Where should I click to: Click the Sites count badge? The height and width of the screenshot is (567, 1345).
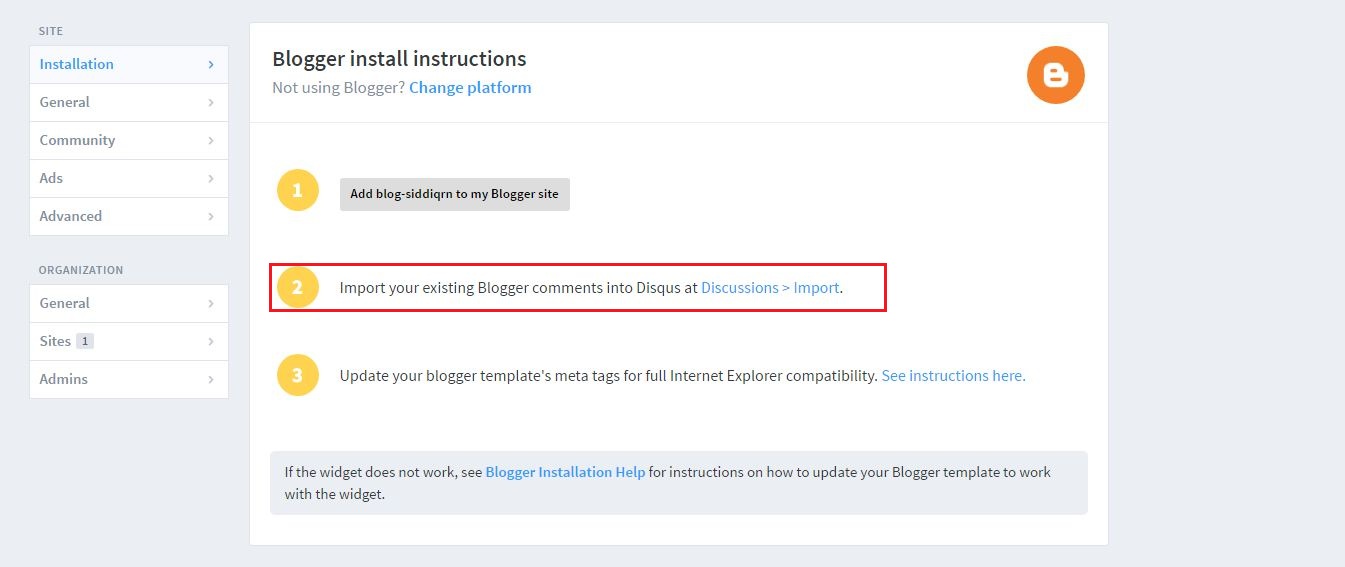click(x=85, y=341)
